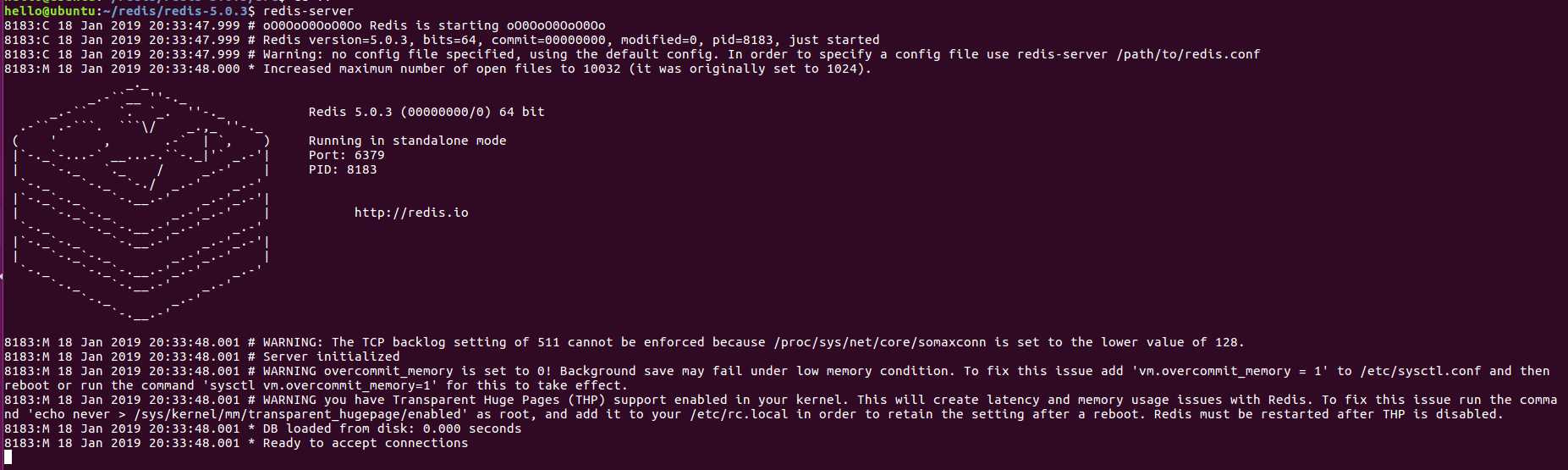This screenshot has width=1568, height=470.
Task: Click the /proc/sys/net/core/somaxconn path
Action: pos(880,342)
